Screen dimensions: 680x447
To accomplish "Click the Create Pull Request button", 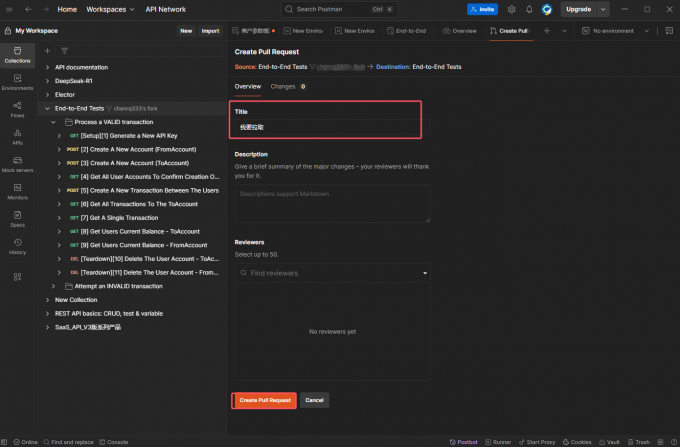I will [x=264, y=400].
